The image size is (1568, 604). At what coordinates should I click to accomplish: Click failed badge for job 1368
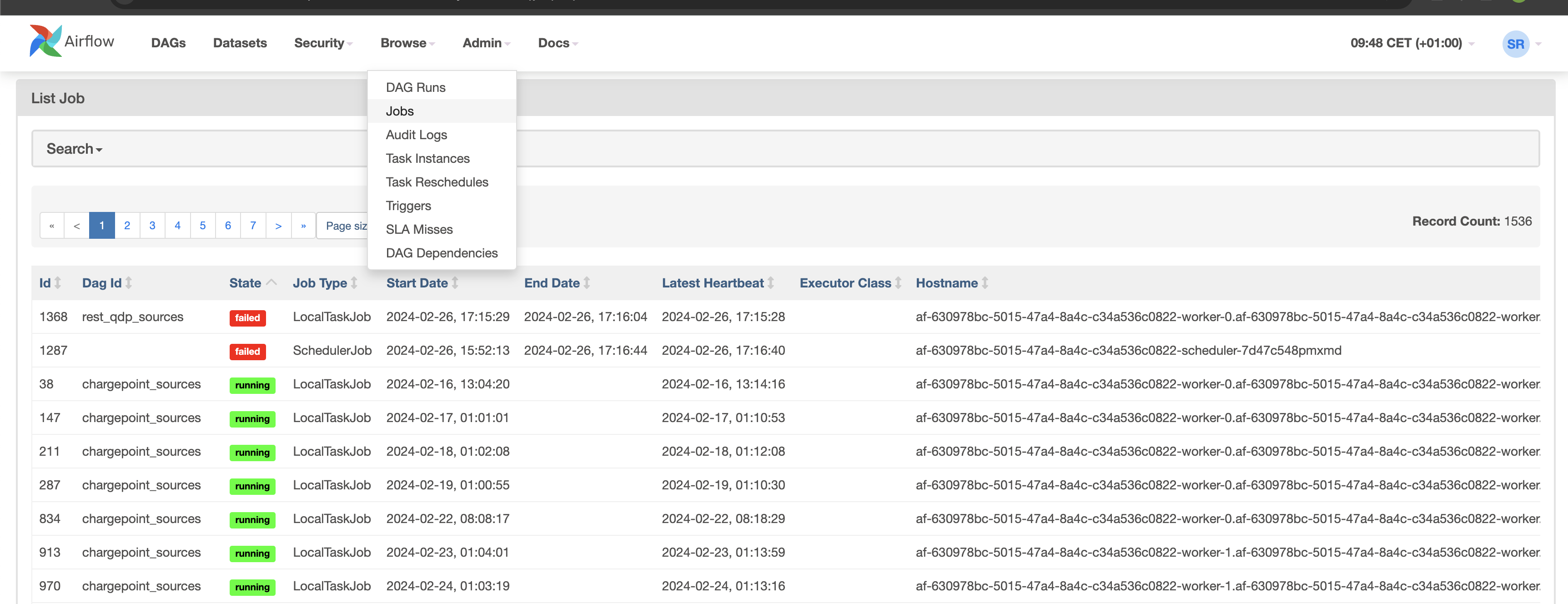click(248, 318)
